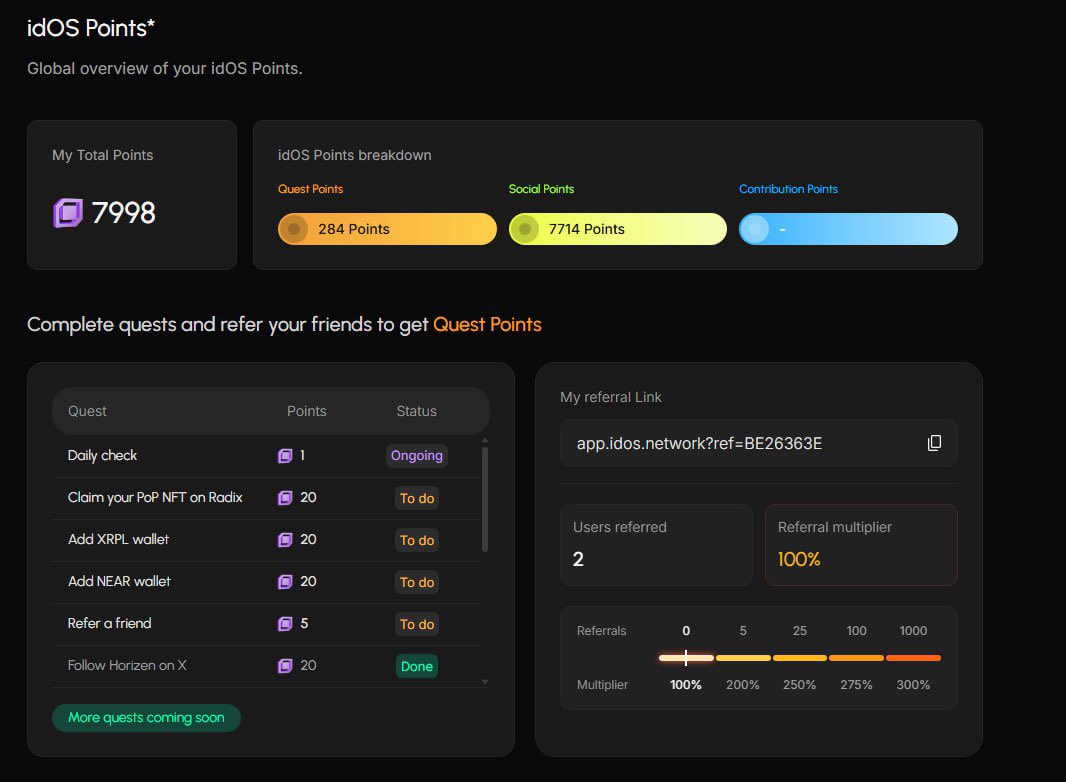The image size is (1066, 782).
Task: Click the referral link field app.idos.network?ref=BE26363E
Action: coord(759,443)
